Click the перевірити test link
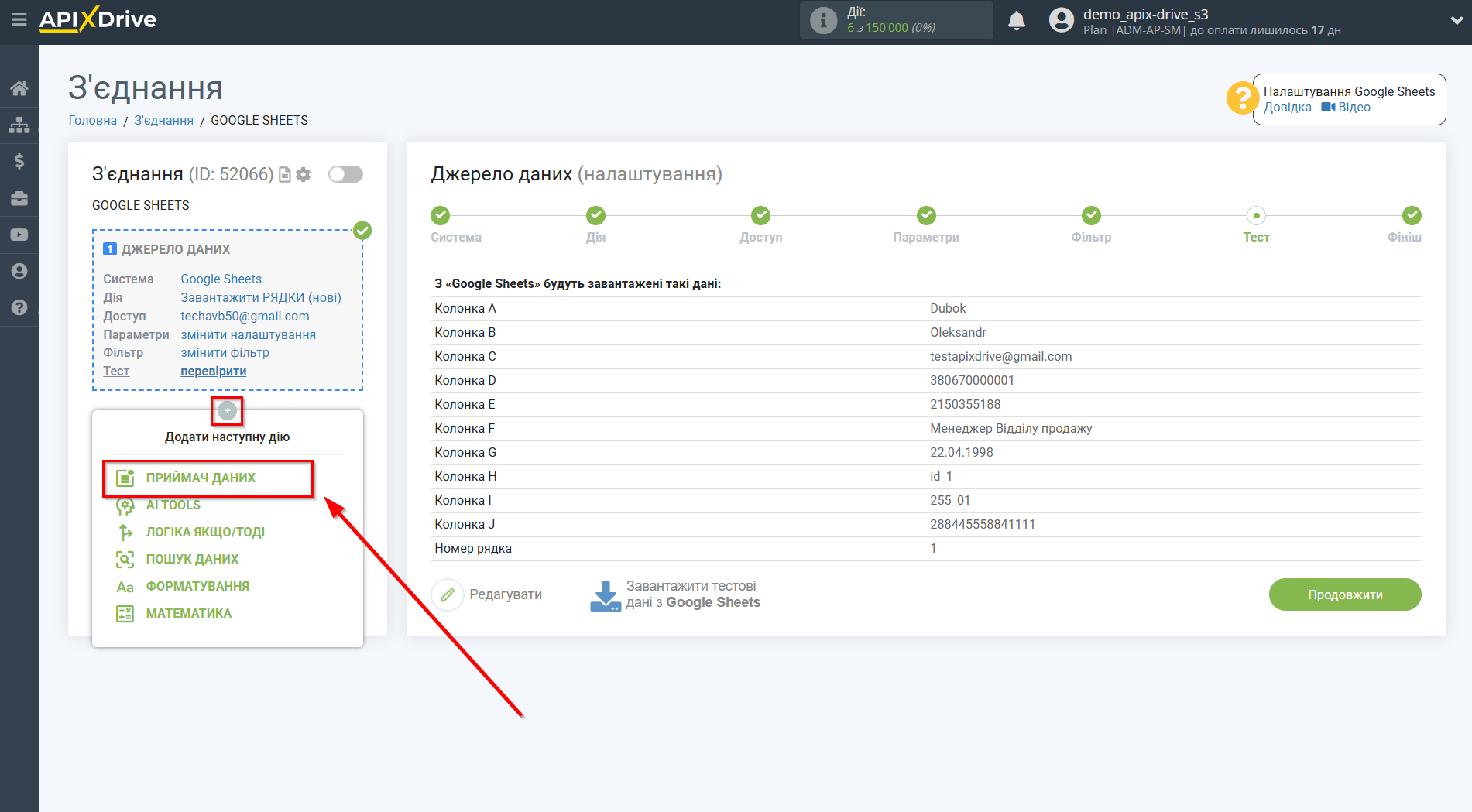Viewport: 1472px width, 812px height. pos(213,372)
